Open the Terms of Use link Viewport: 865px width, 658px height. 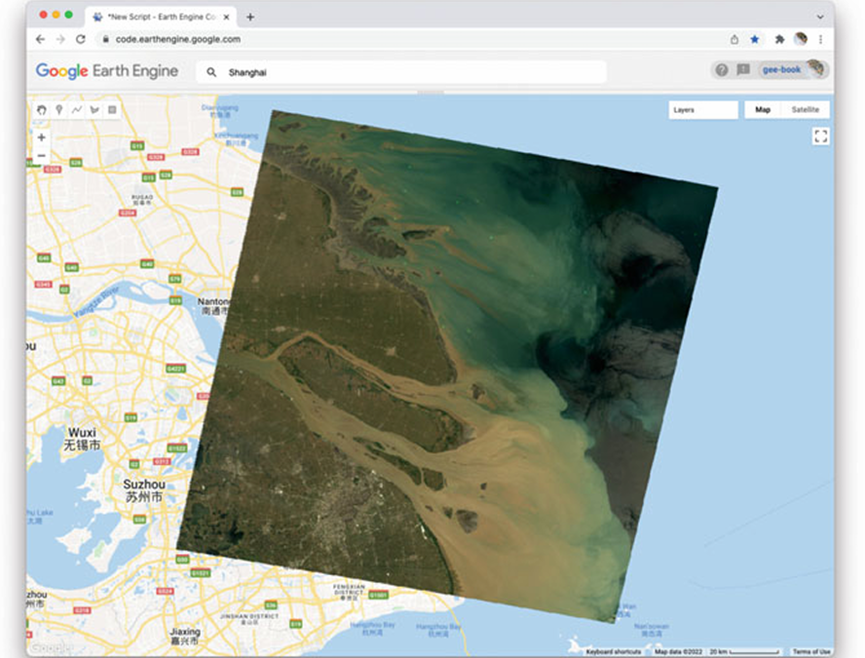tap(811, 652)
